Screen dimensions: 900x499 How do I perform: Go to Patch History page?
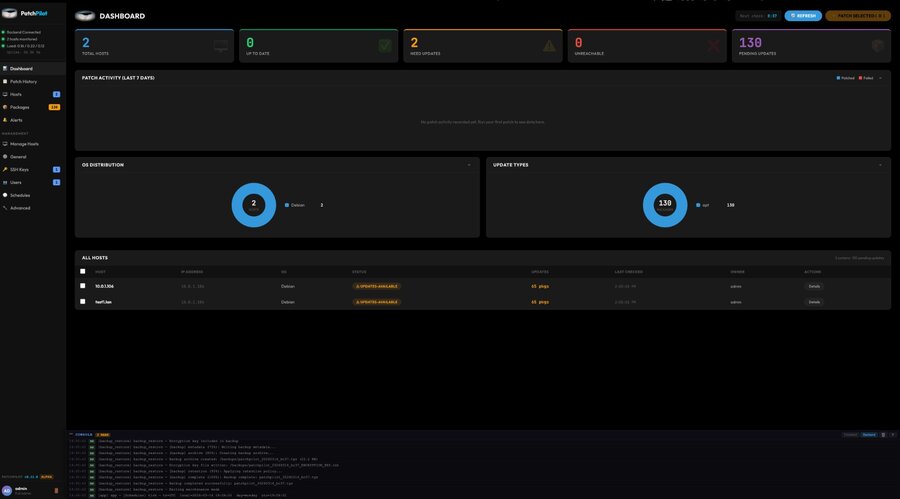[x=33, y=82]
